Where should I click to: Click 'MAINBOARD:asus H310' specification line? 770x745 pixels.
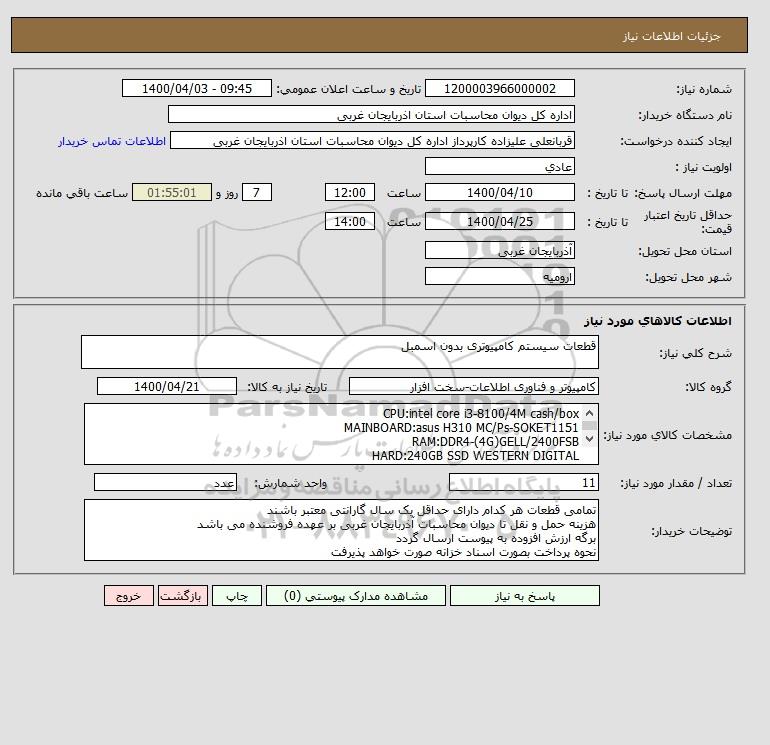click(461, 428)
